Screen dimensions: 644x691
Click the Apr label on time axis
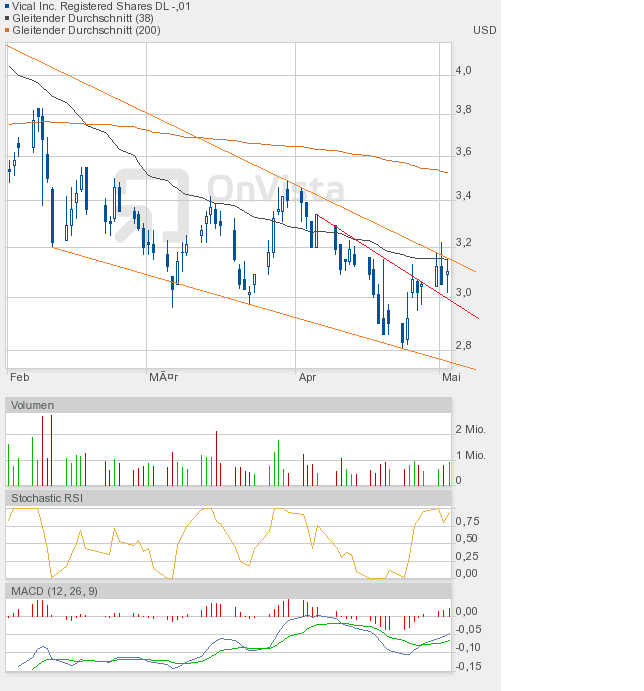(307, 379)
